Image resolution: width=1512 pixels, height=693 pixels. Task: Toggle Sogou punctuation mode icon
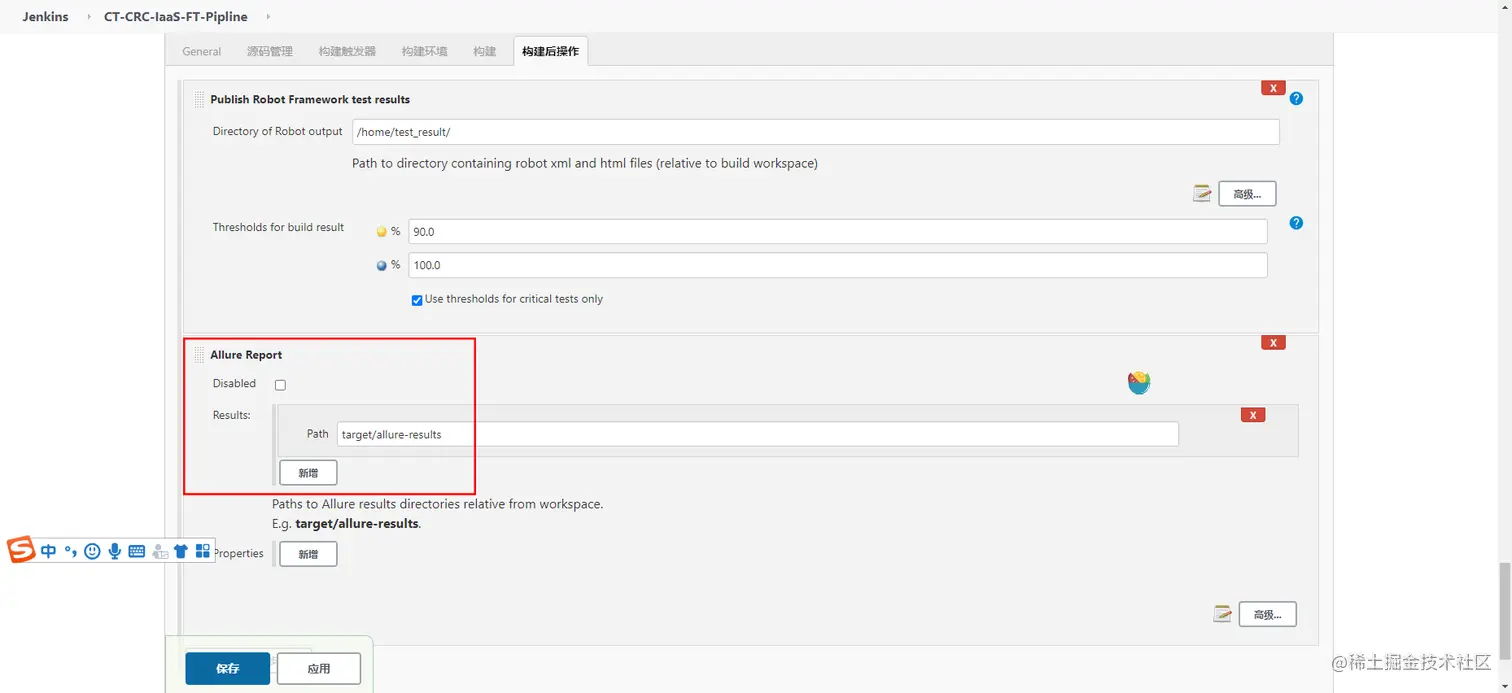(70, 551)
